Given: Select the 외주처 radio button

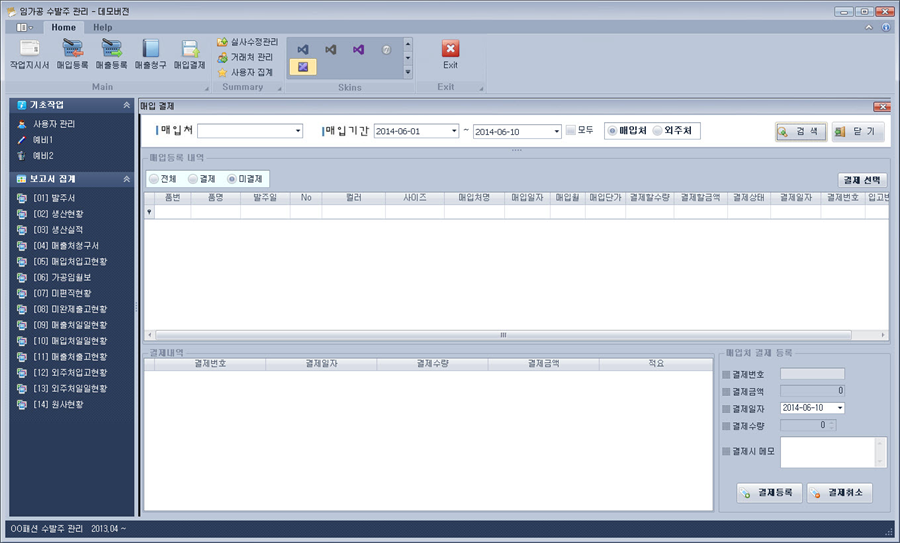Looking at the screenshot, I should coord(658,131).
